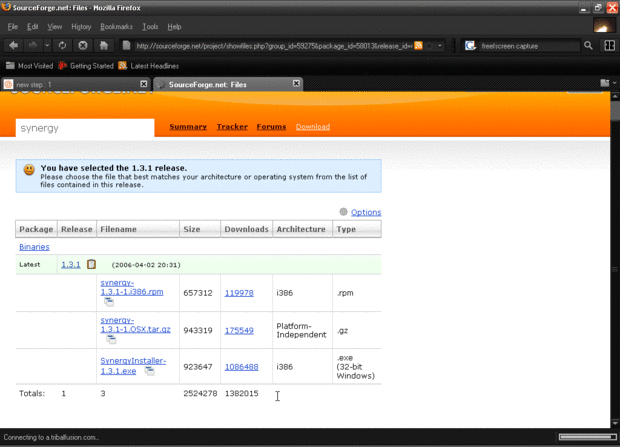This screenshot has width=620, height=447.
Task: Reload the page with the refresh icon
Action: (x=62, y=45)
